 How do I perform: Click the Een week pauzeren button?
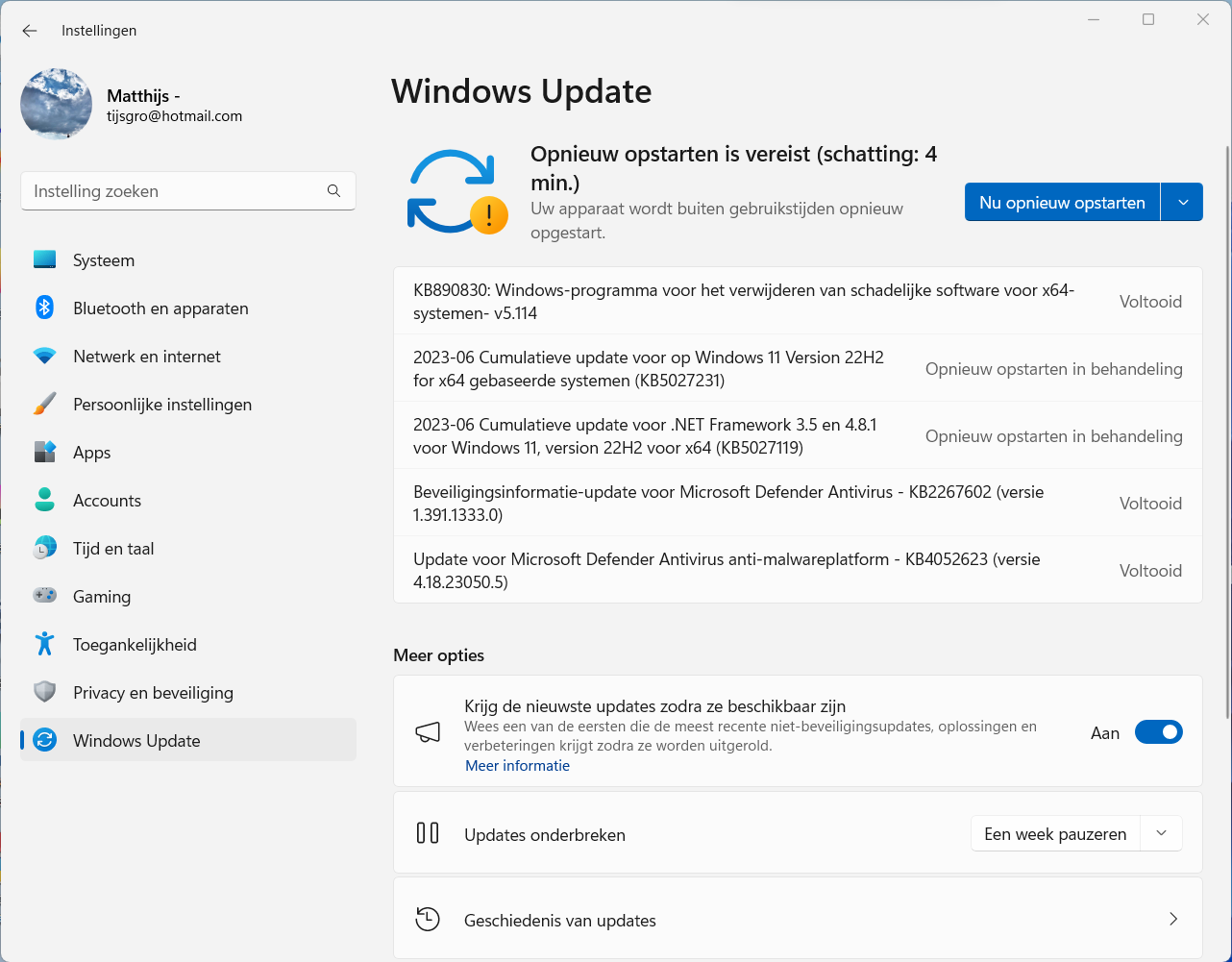point(1055,834)
